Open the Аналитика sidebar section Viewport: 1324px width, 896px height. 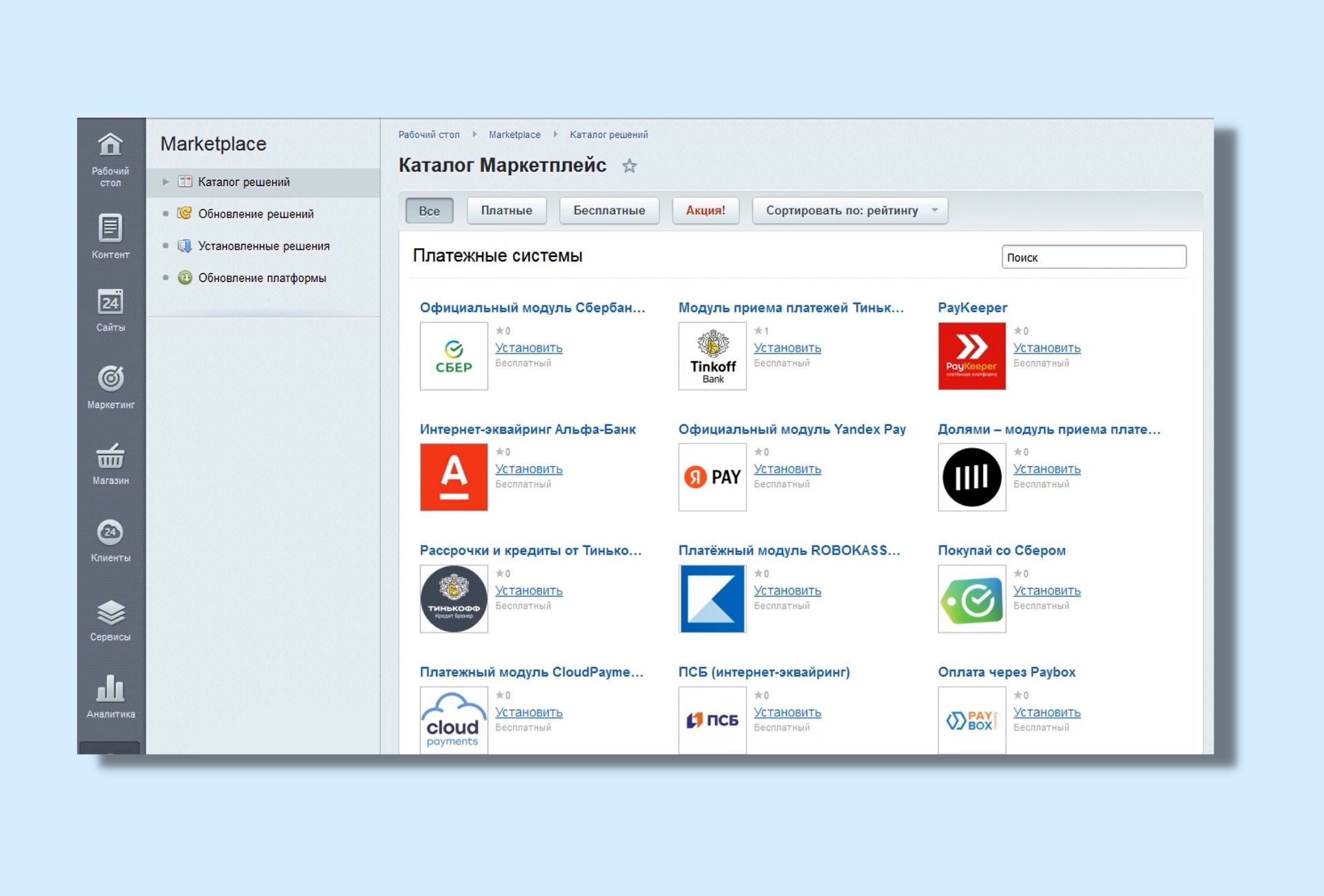tap(110, 696)
